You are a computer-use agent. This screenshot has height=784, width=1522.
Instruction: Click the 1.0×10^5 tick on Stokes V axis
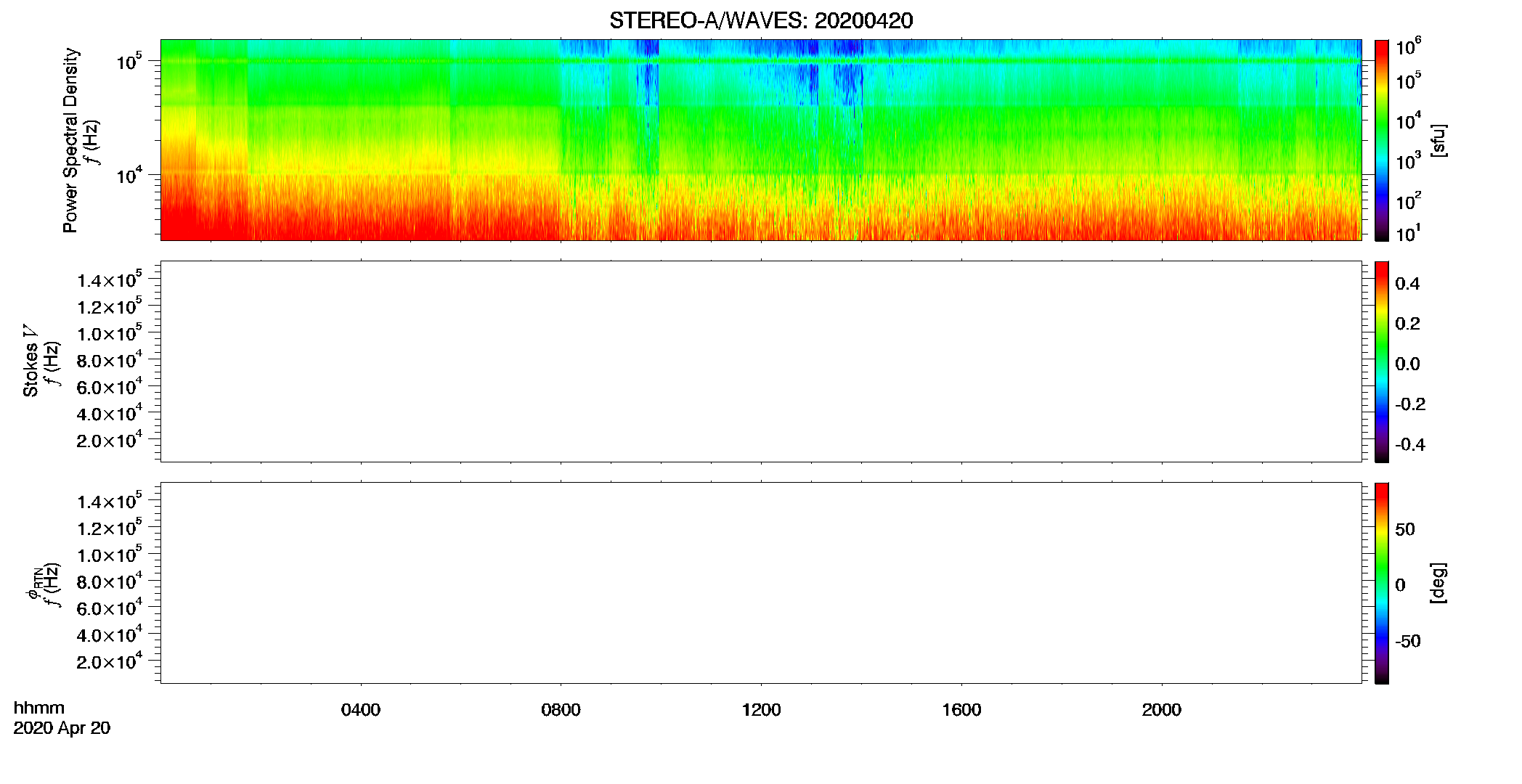(110, 332)
